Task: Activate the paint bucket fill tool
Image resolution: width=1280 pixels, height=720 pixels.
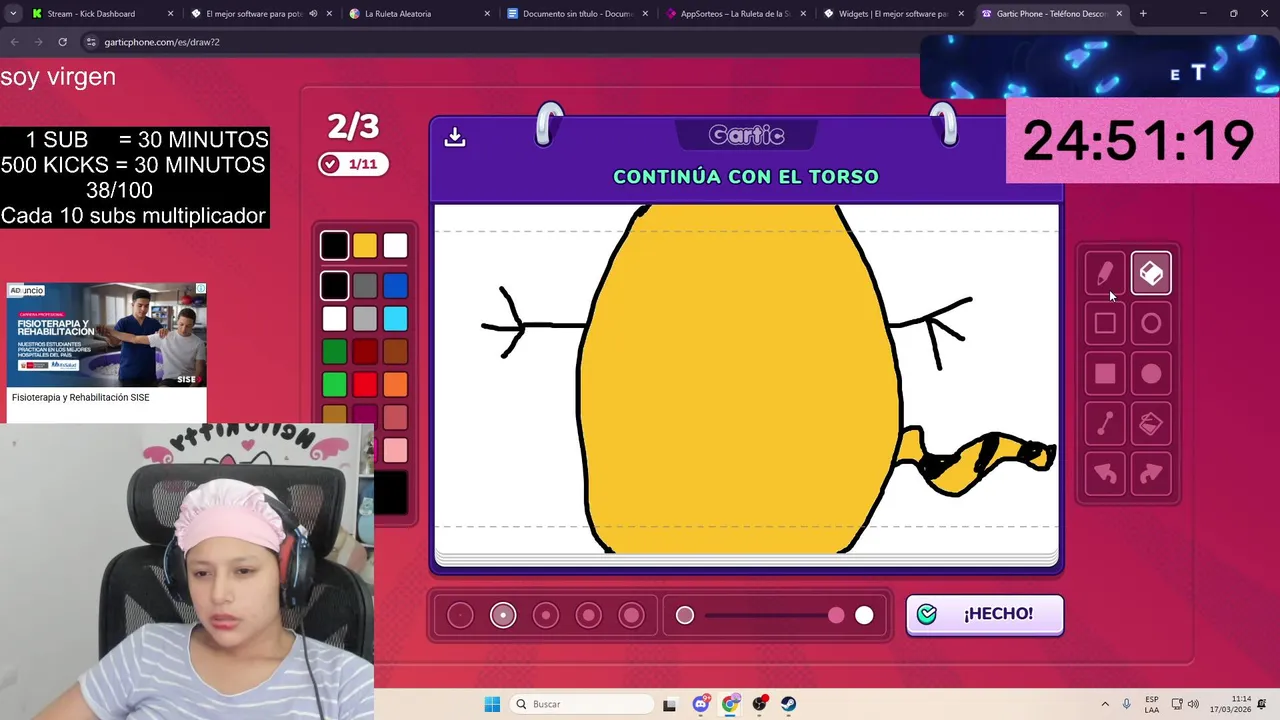Action: [x=1151, y=424]
